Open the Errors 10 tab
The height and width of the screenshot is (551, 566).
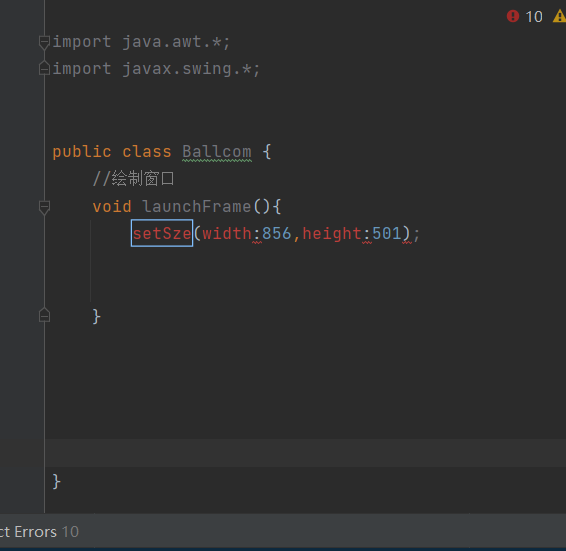(x=39, y=532)
